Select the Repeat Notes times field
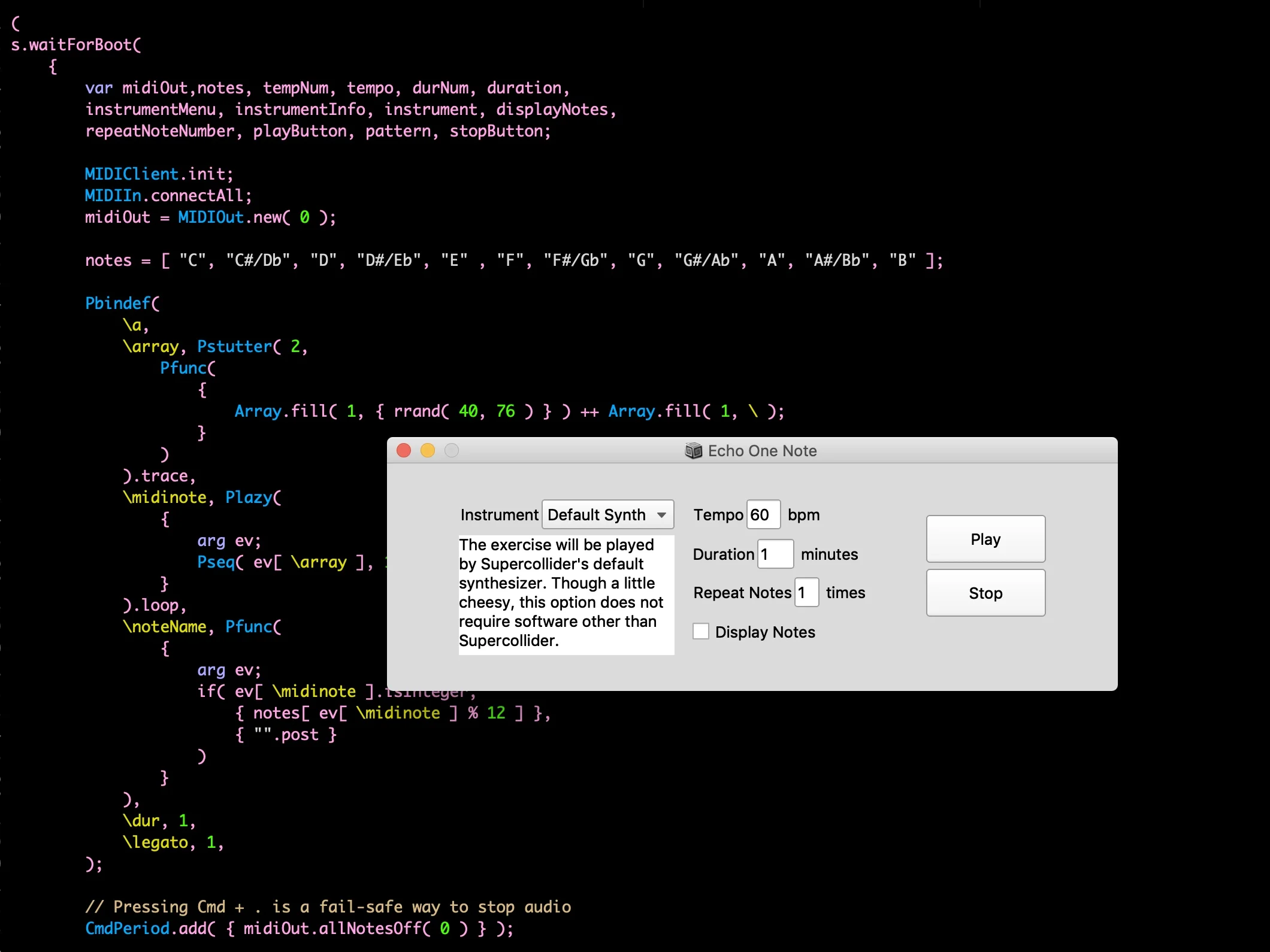This screenshot has width=1270, height=952. (806, 593)
